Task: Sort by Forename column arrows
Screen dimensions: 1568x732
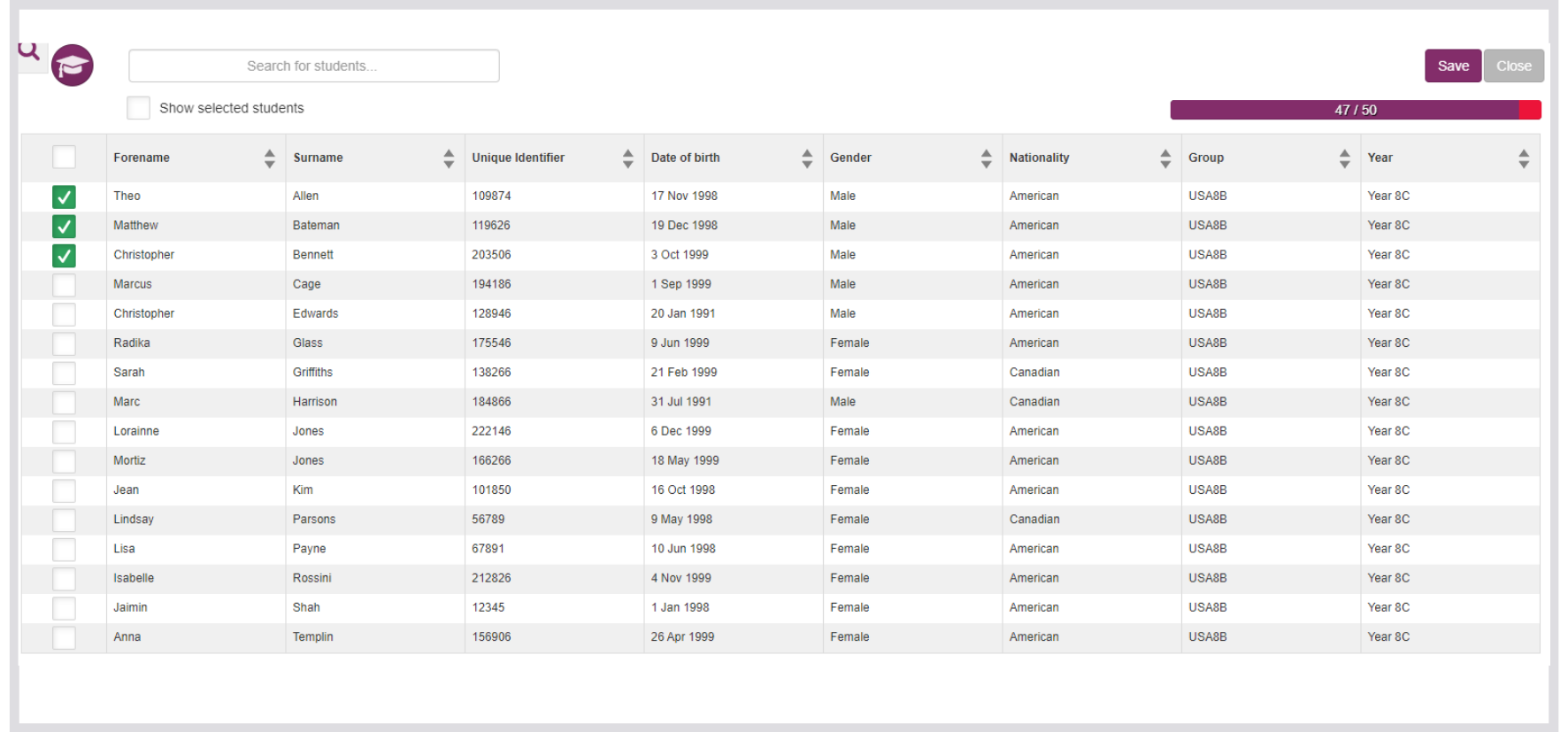Action: pos(270,158)
